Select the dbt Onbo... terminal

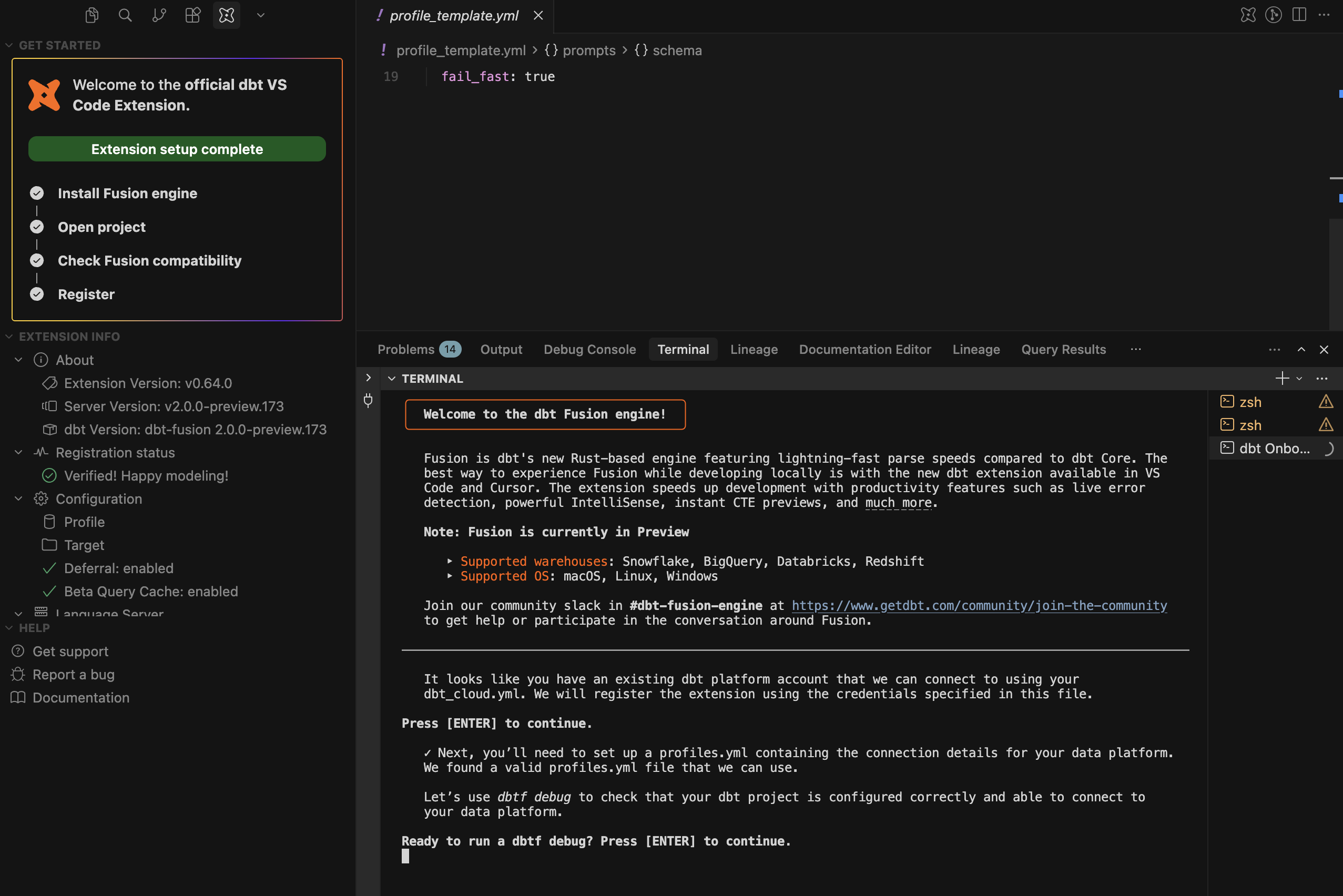1276,449
